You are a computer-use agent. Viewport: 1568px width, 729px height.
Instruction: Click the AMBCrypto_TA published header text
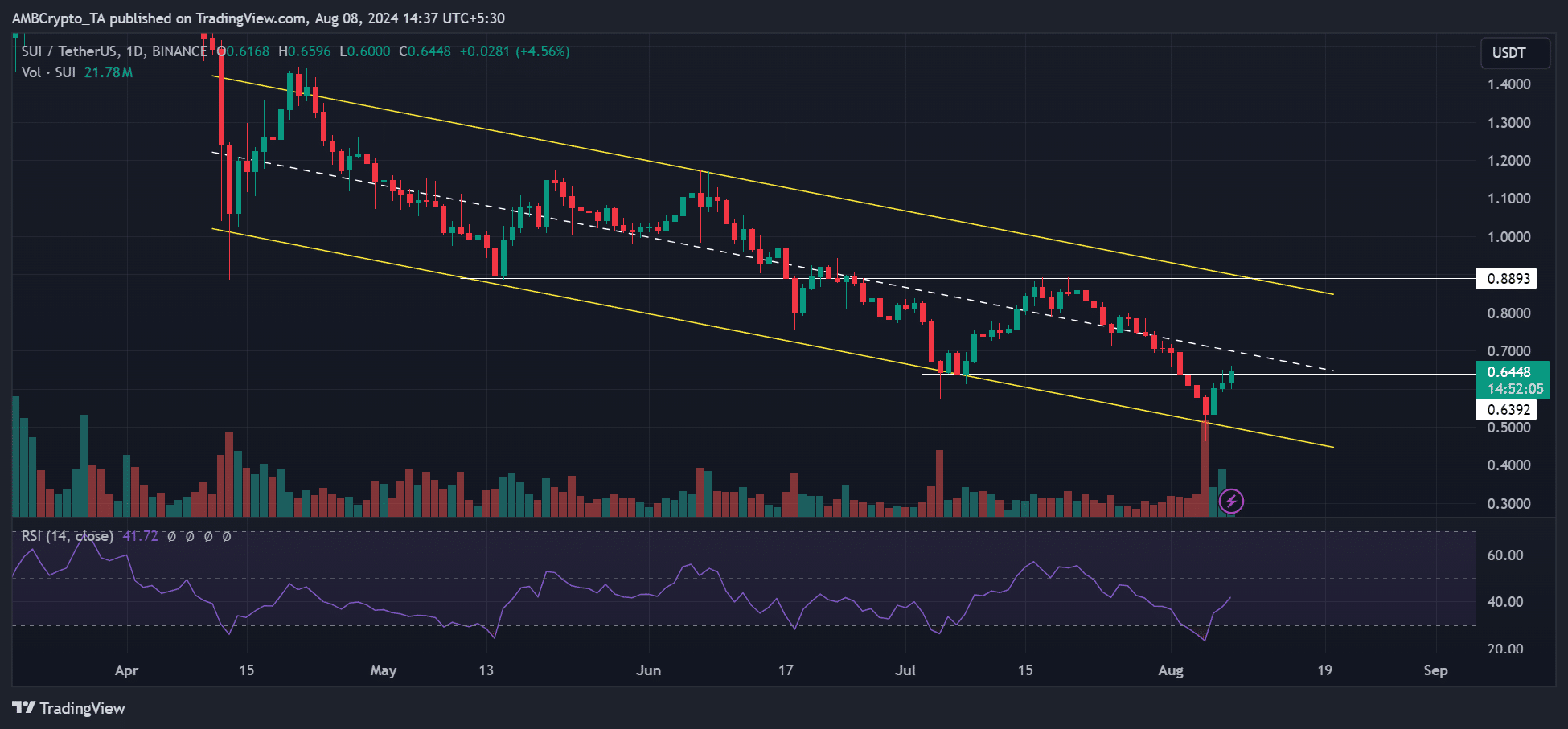pos(258,18)
